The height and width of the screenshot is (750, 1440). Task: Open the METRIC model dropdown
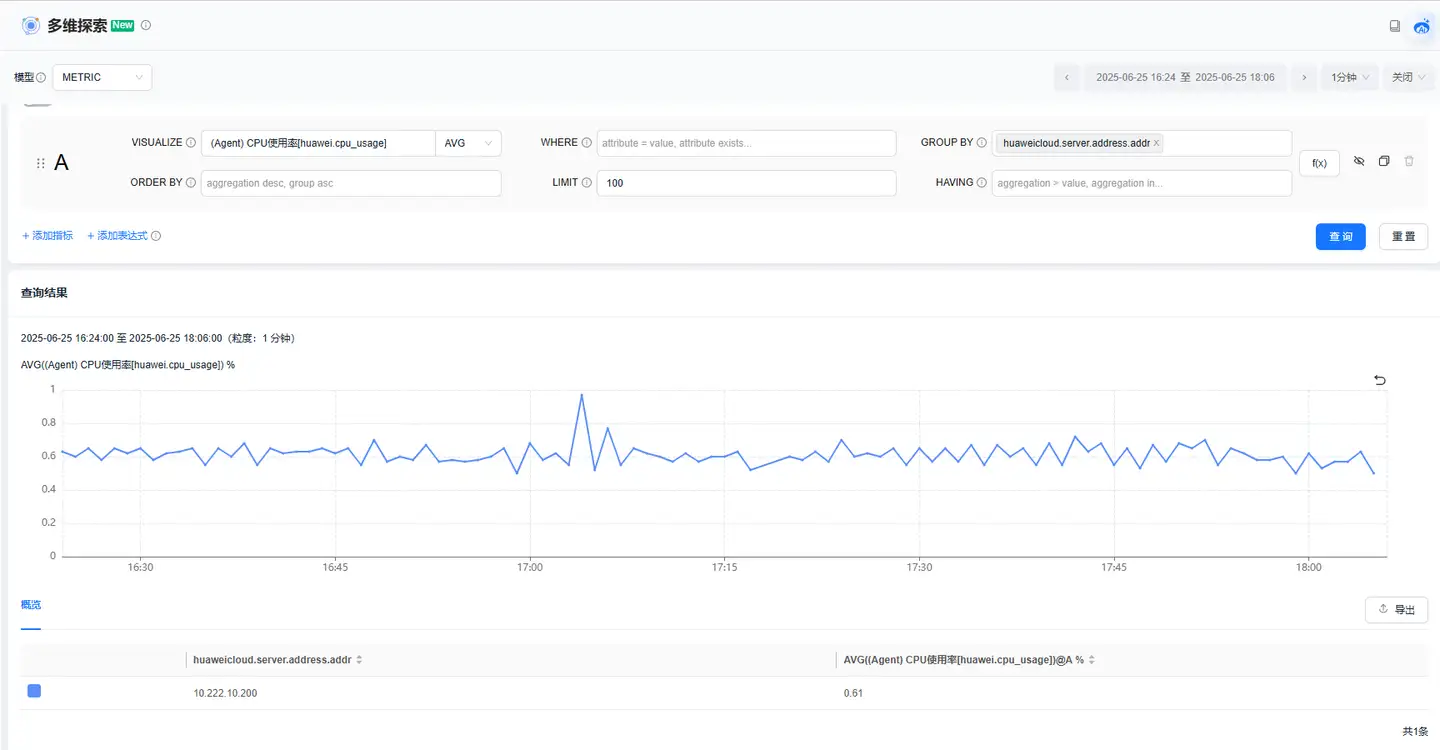[x=102, y=77]
